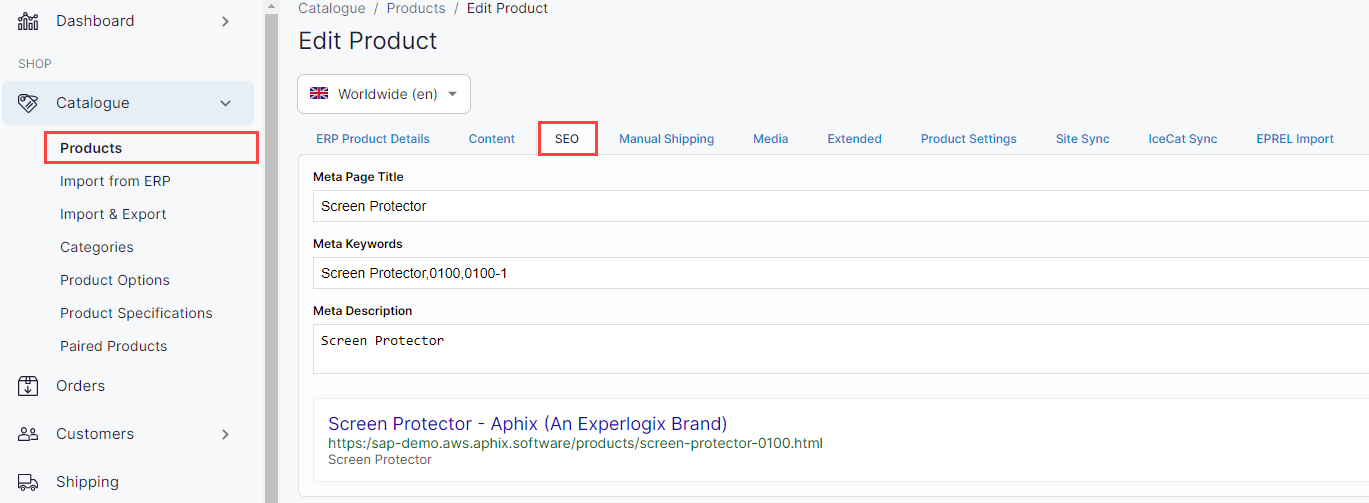Viewport: 1369px width, 503px height.
Task: Open the Worldwide (en) language dropdown
Action: pyautogui.click(x=384, y=94)
